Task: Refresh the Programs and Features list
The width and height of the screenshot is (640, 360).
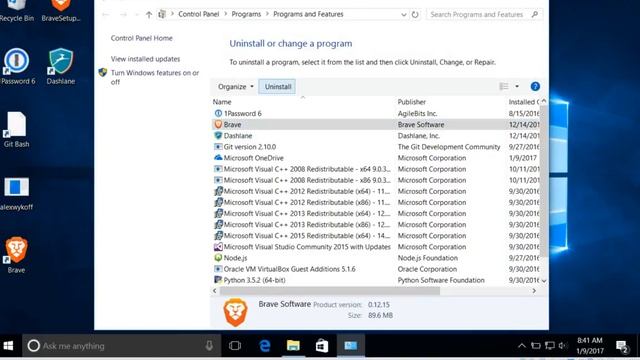Action: coord(415,15)
